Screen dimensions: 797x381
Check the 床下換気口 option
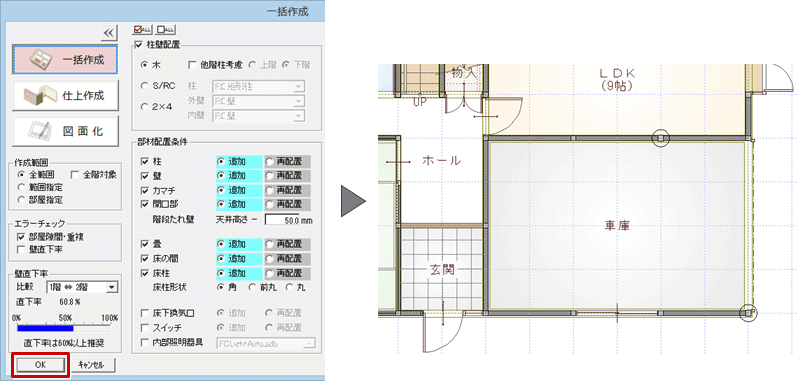pyautogui.click(x=144, y=313)
